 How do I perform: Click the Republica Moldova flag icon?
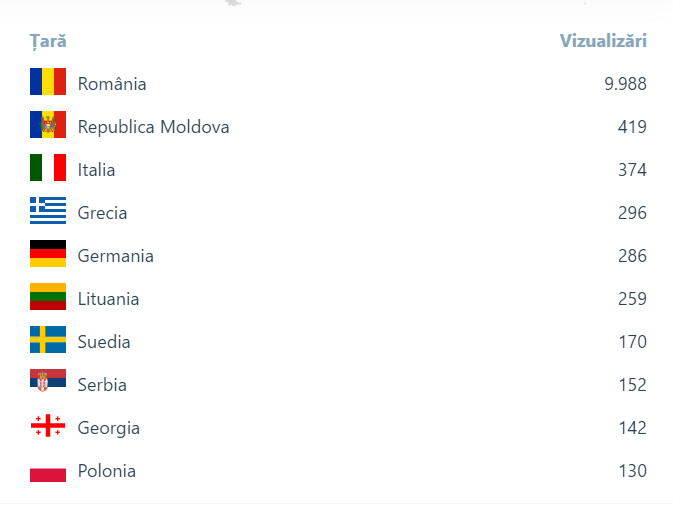[48, 125]
